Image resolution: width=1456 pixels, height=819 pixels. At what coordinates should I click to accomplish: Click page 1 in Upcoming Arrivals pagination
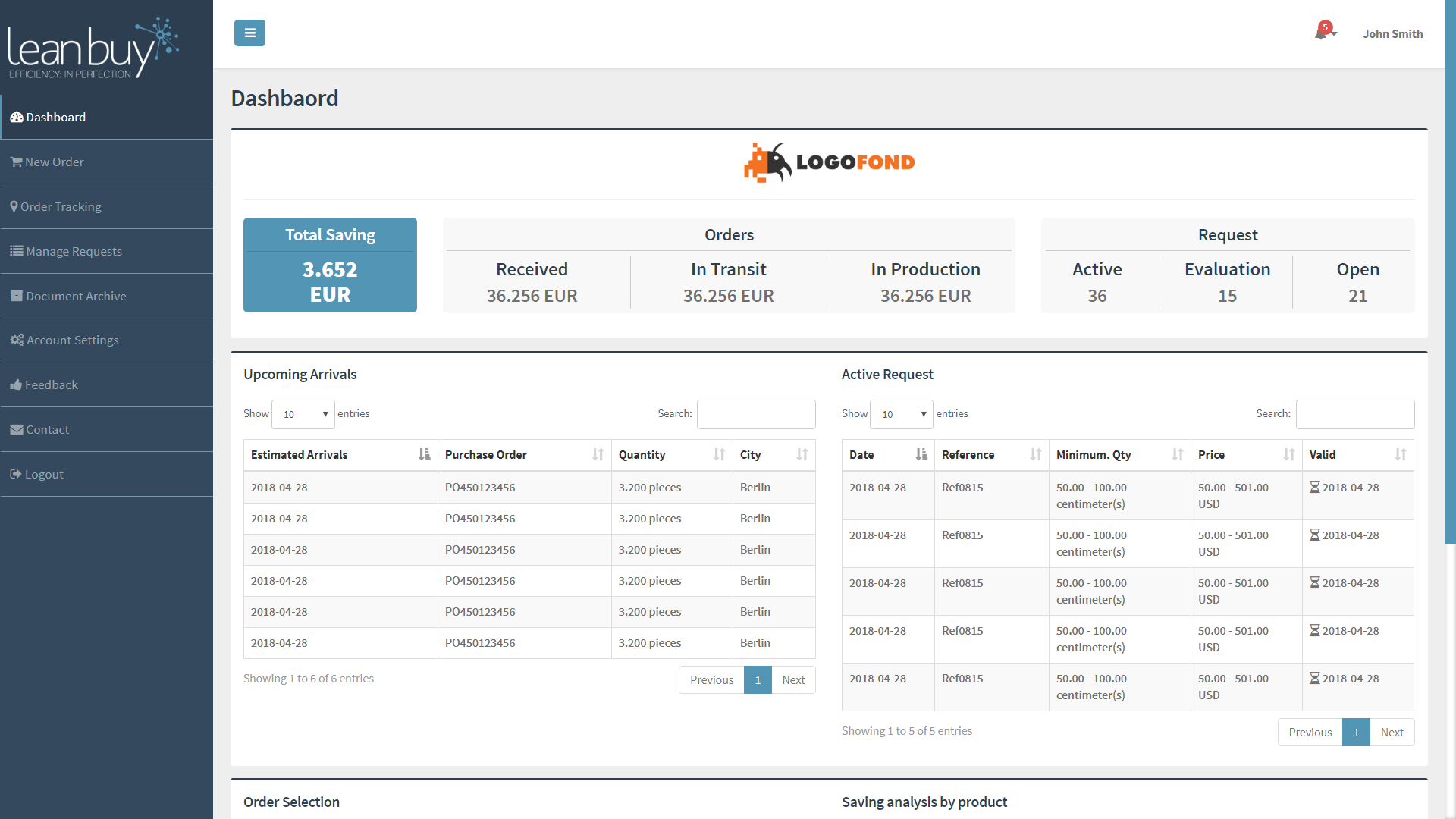[758, 679]
